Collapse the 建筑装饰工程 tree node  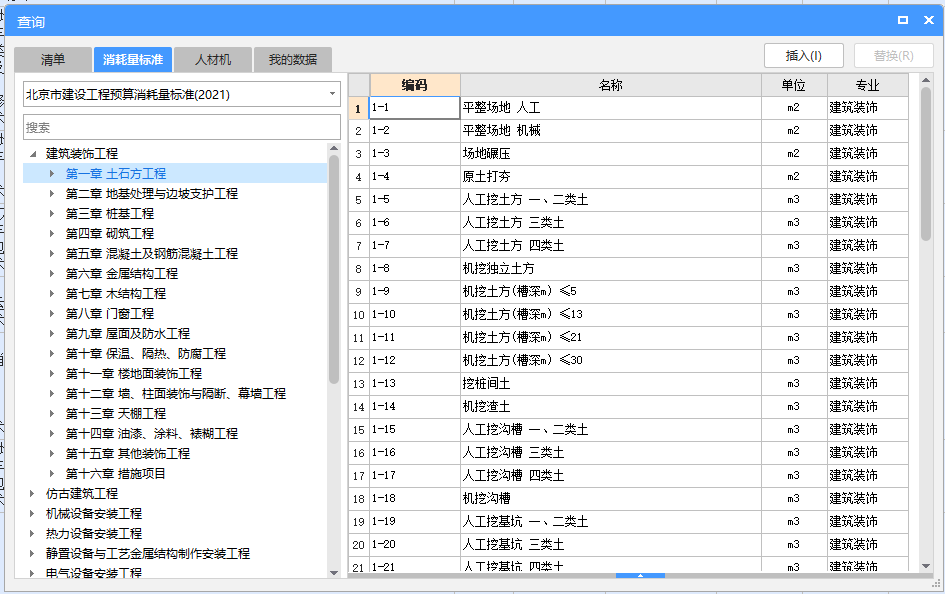(x=33, y=154)
